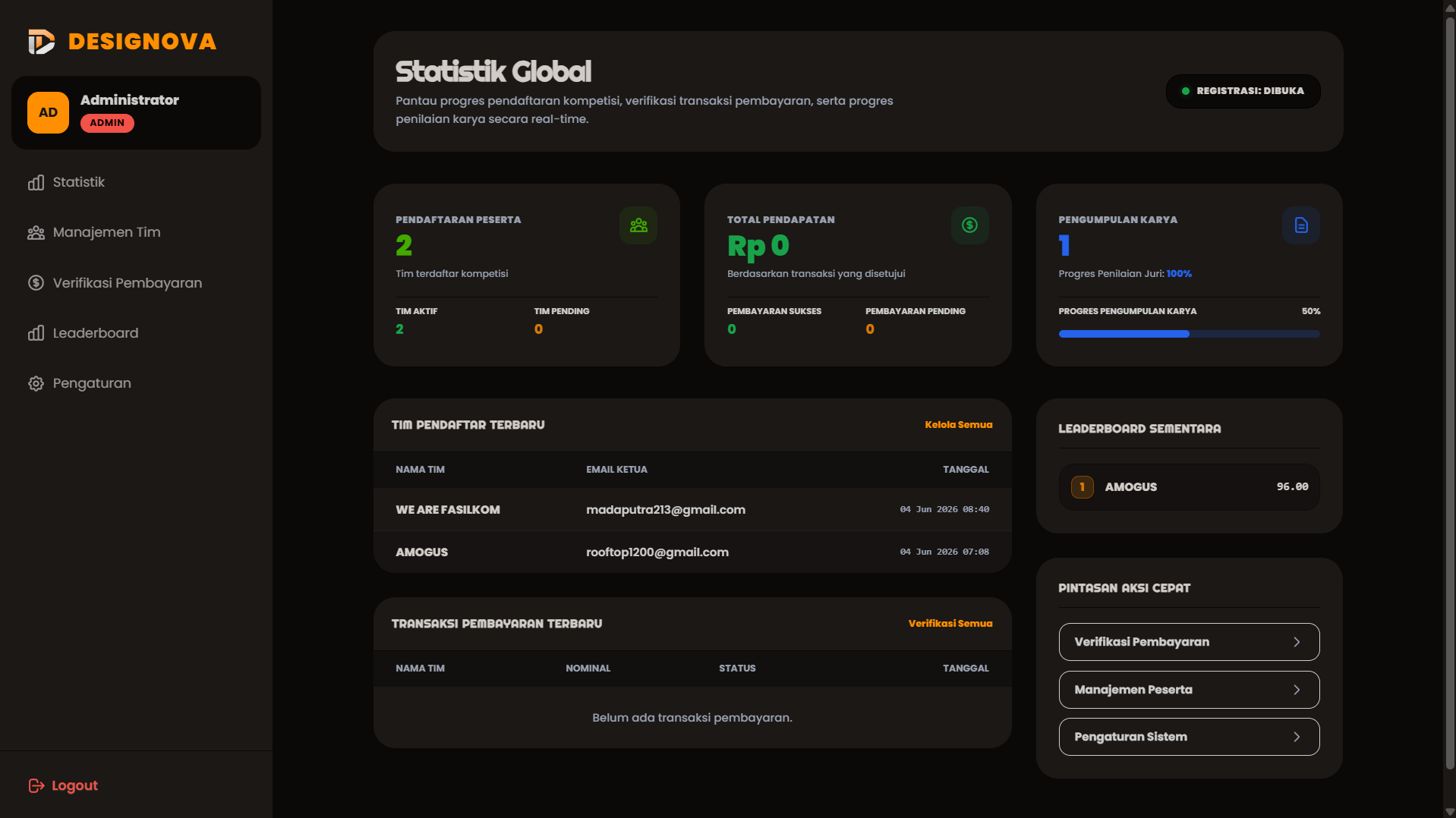Click the Verifikasi Pembayaran shortcut button
The width and height of the screenshot is (1456, 818).
[x=1189, y=642]
